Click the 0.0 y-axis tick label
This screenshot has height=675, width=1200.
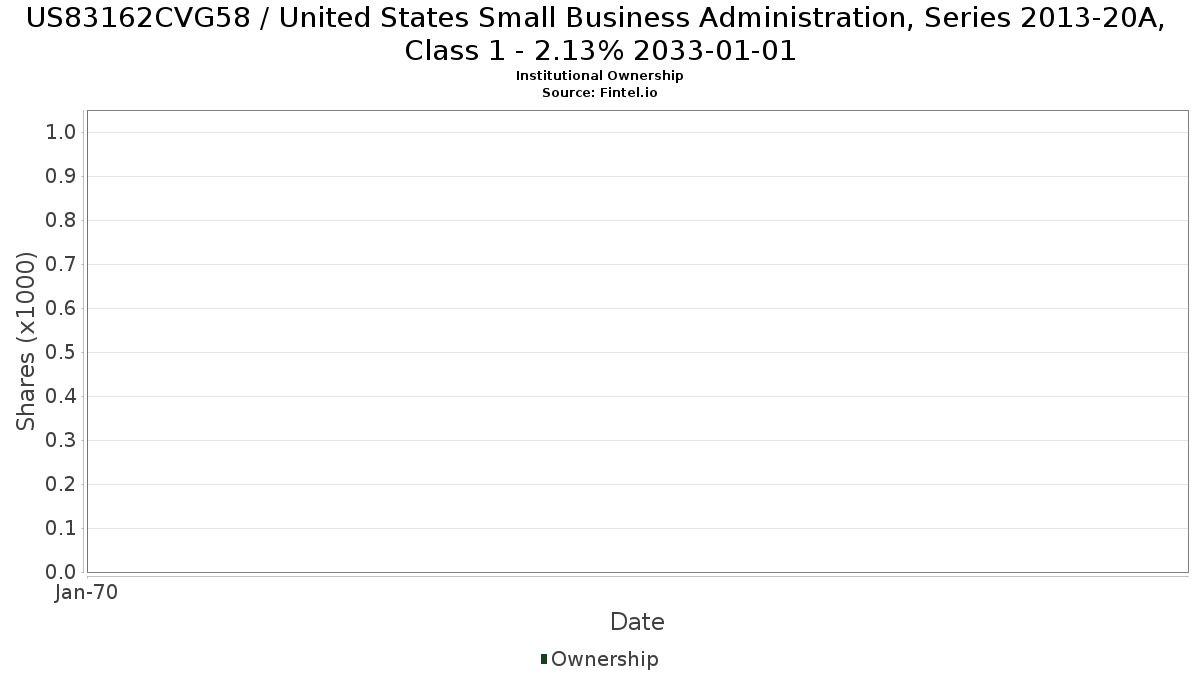click(x=61, y=572)
